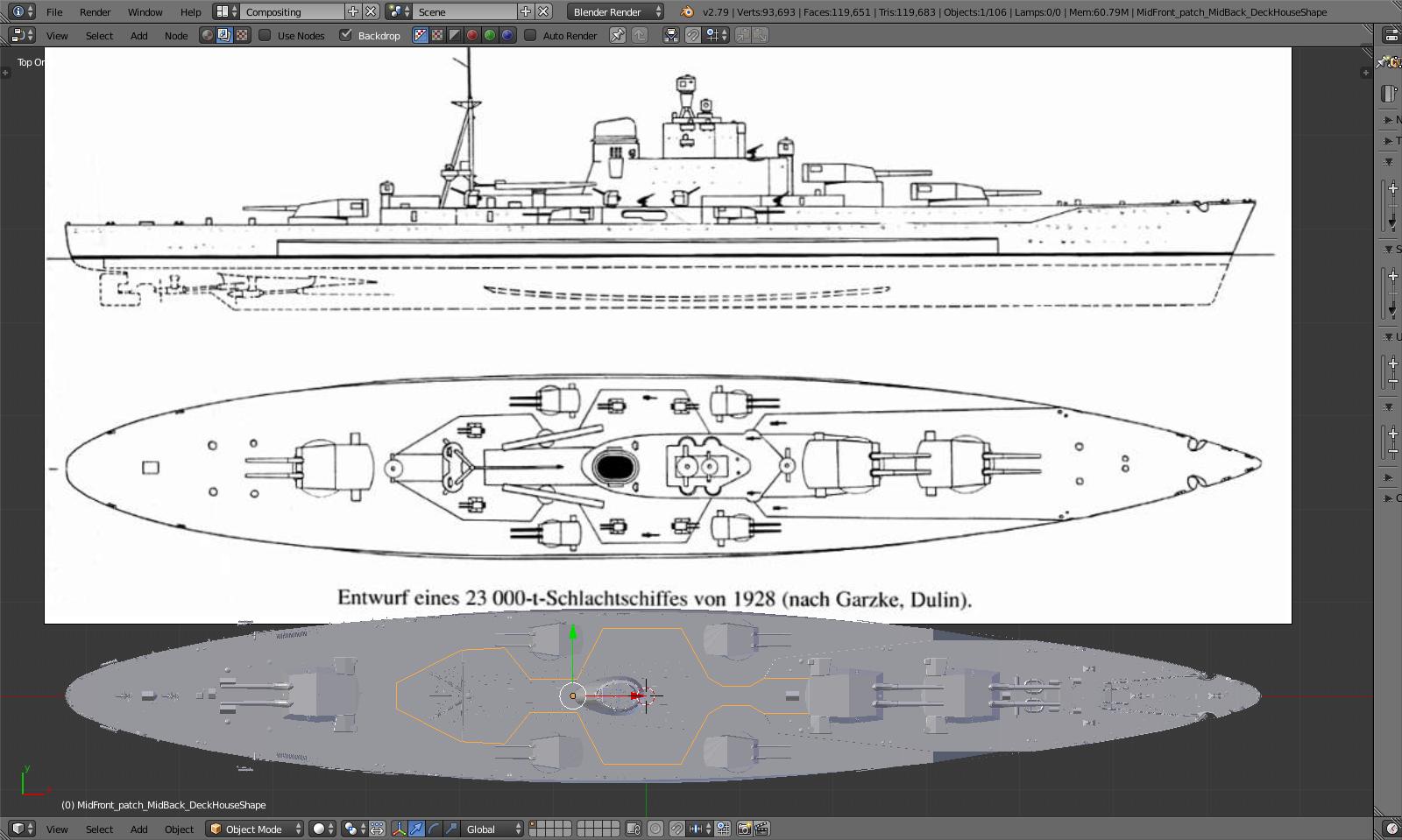Viewport: 1402px width, 840px height.
Task: Enable the translate manipulator arrow icon
Action: click(x=417, y=829)
